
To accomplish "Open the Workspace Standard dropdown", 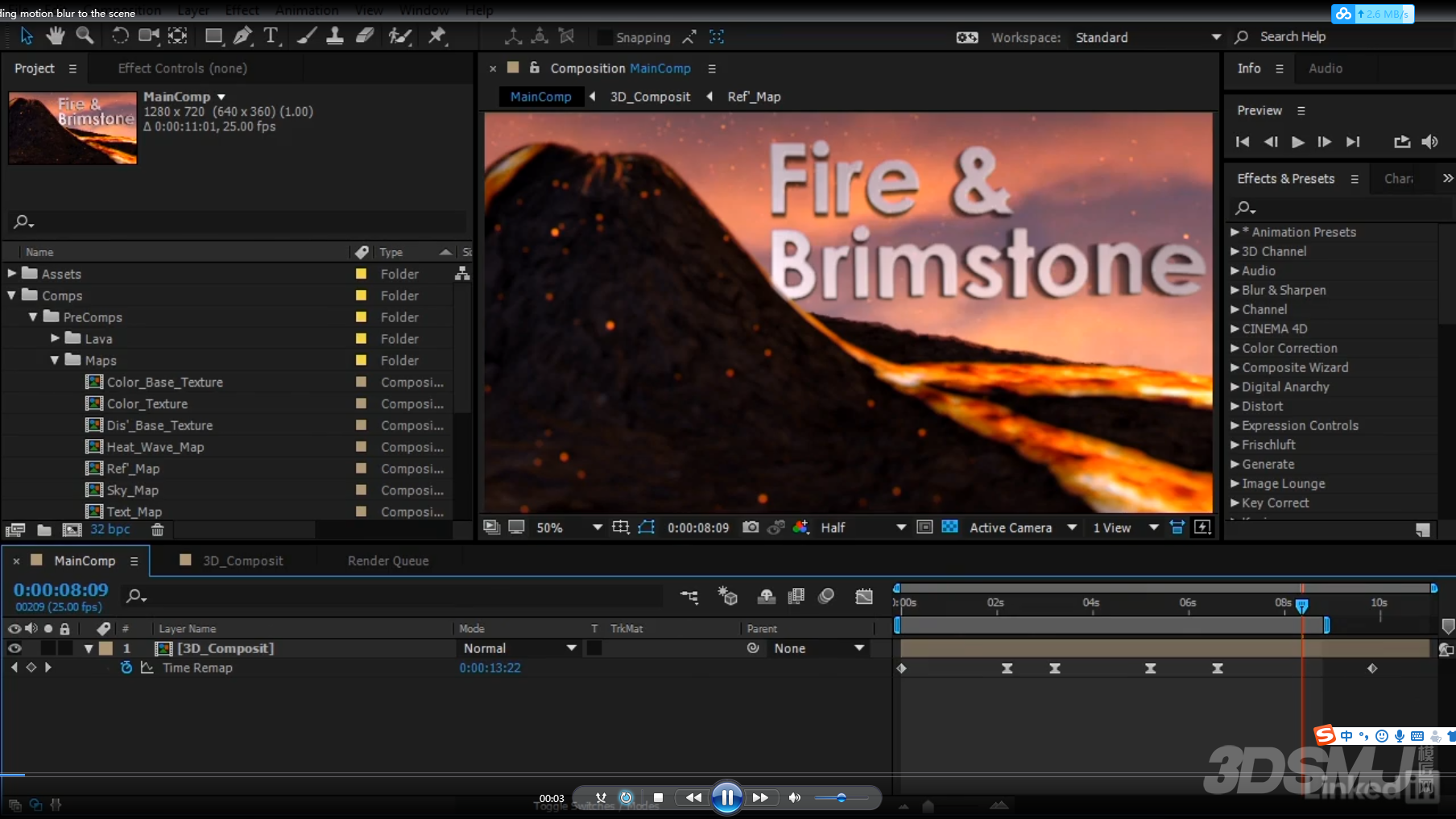I will [x=1148, y=38].
